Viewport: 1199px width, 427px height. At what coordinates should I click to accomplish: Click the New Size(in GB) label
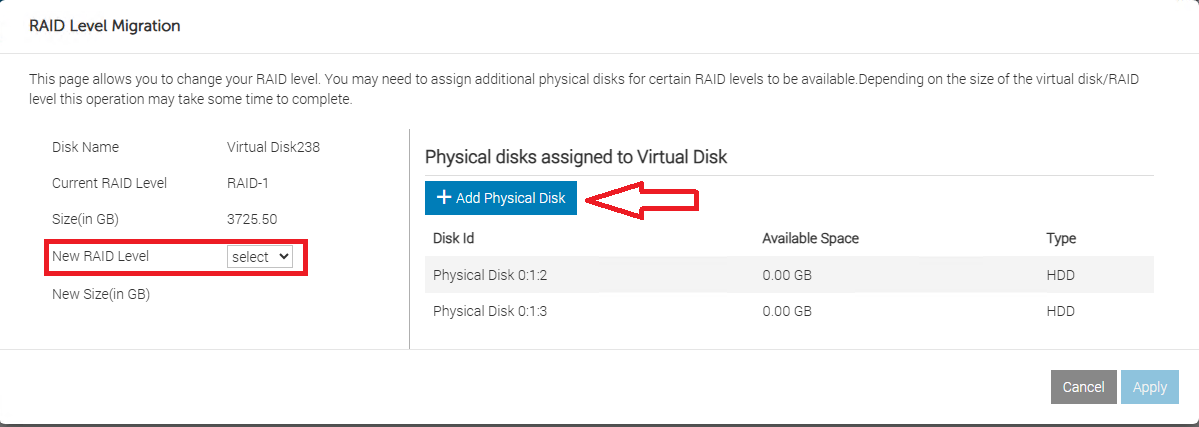[x=101, y=294]
